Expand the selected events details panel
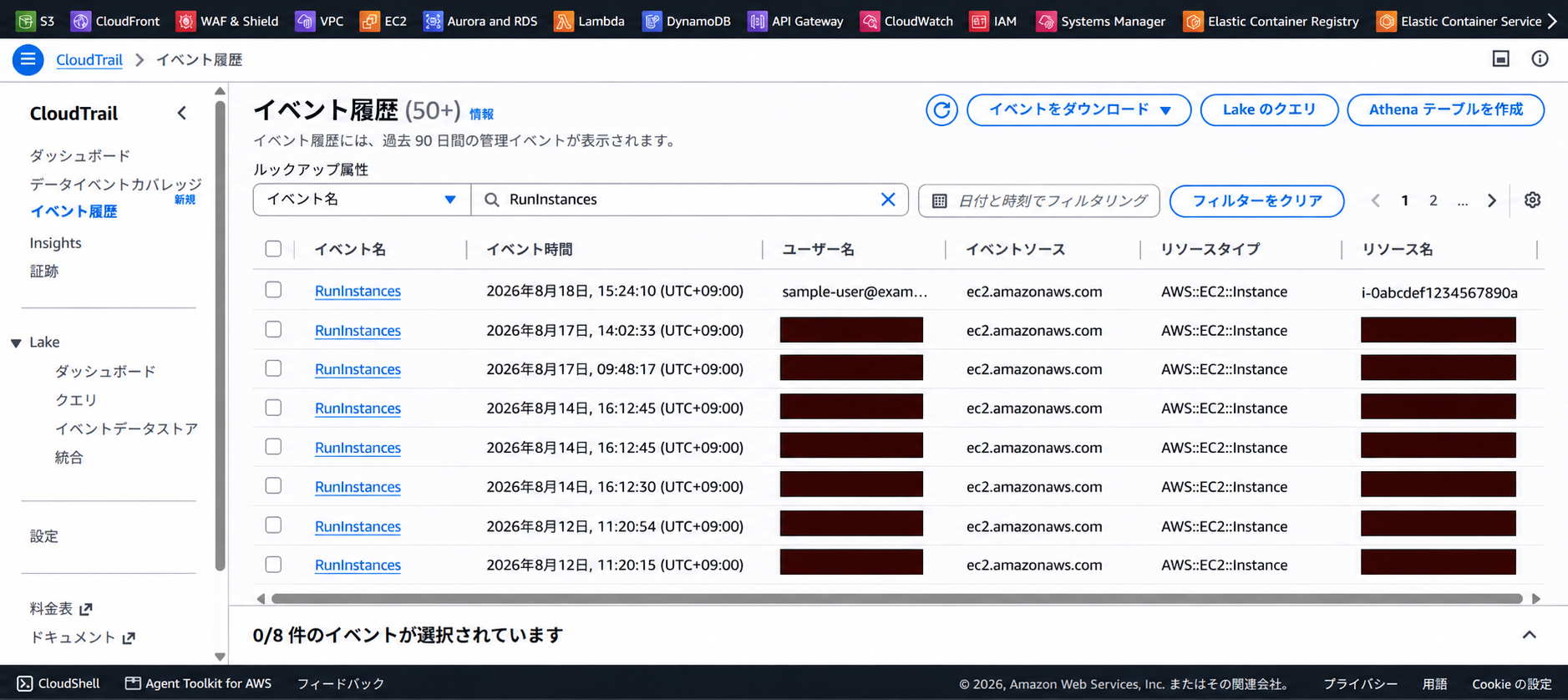Image resolution: width=1568 pixels, height=700 pixels. click(1529, 635)
